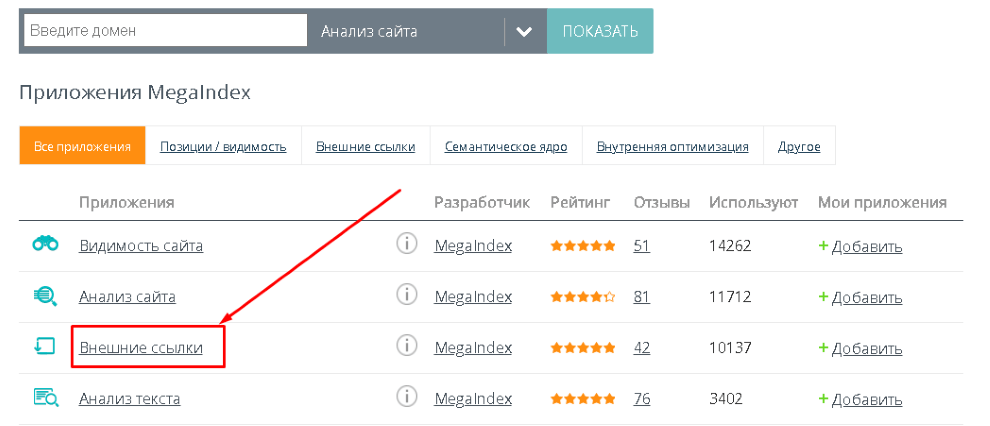Click the star rating for Анализ сайта
The image size is (990, 426).
point(582,297)
